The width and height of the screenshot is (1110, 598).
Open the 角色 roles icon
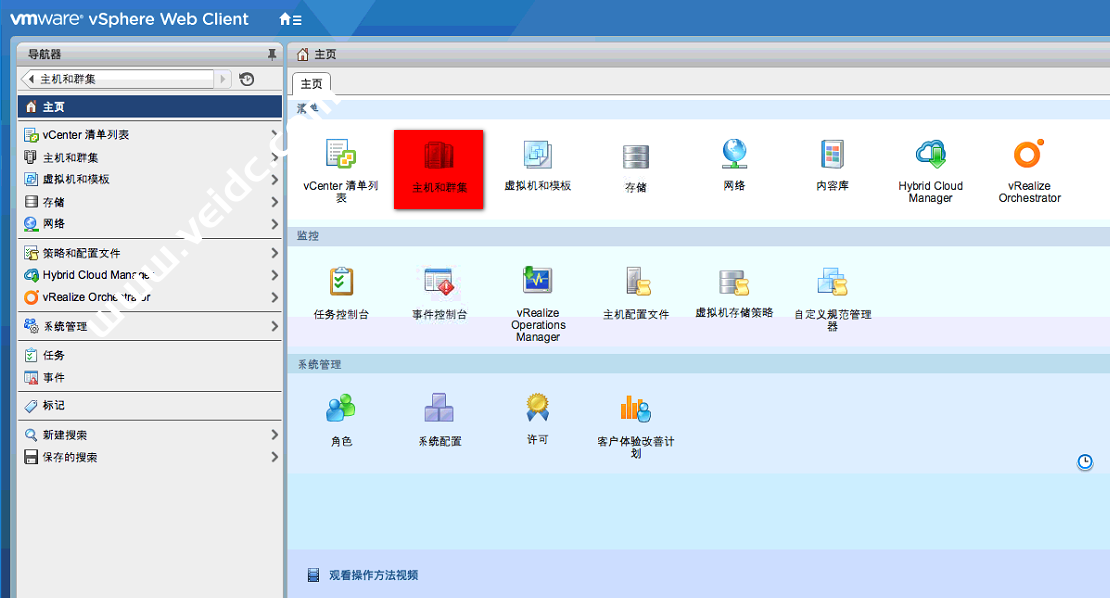341,408
